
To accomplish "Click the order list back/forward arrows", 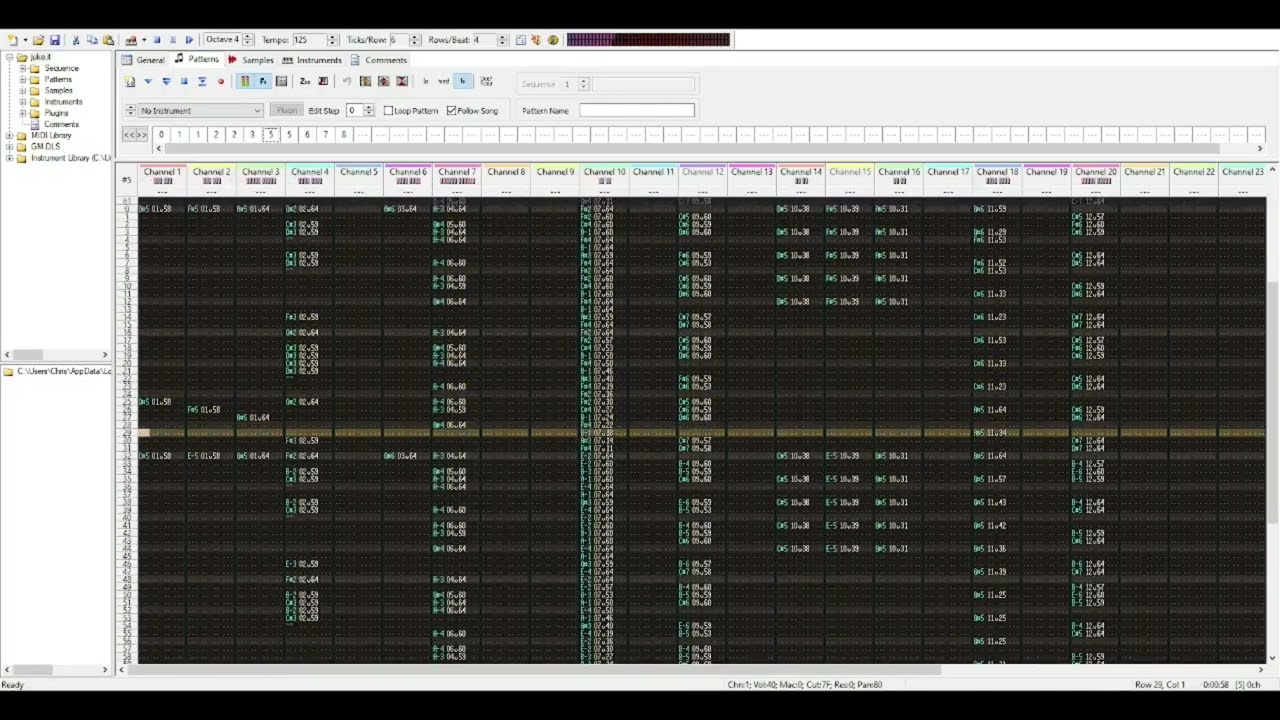I will click(135, 134).
